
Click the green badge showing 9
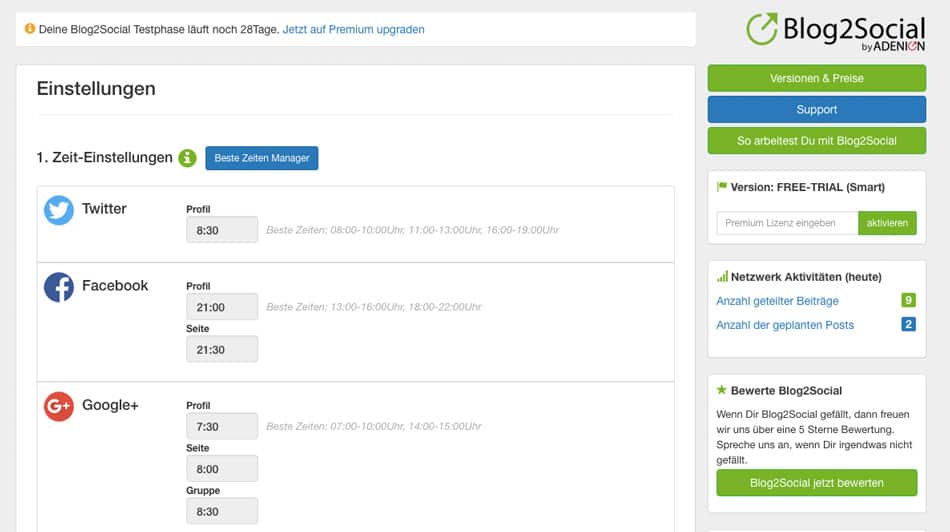908,301
